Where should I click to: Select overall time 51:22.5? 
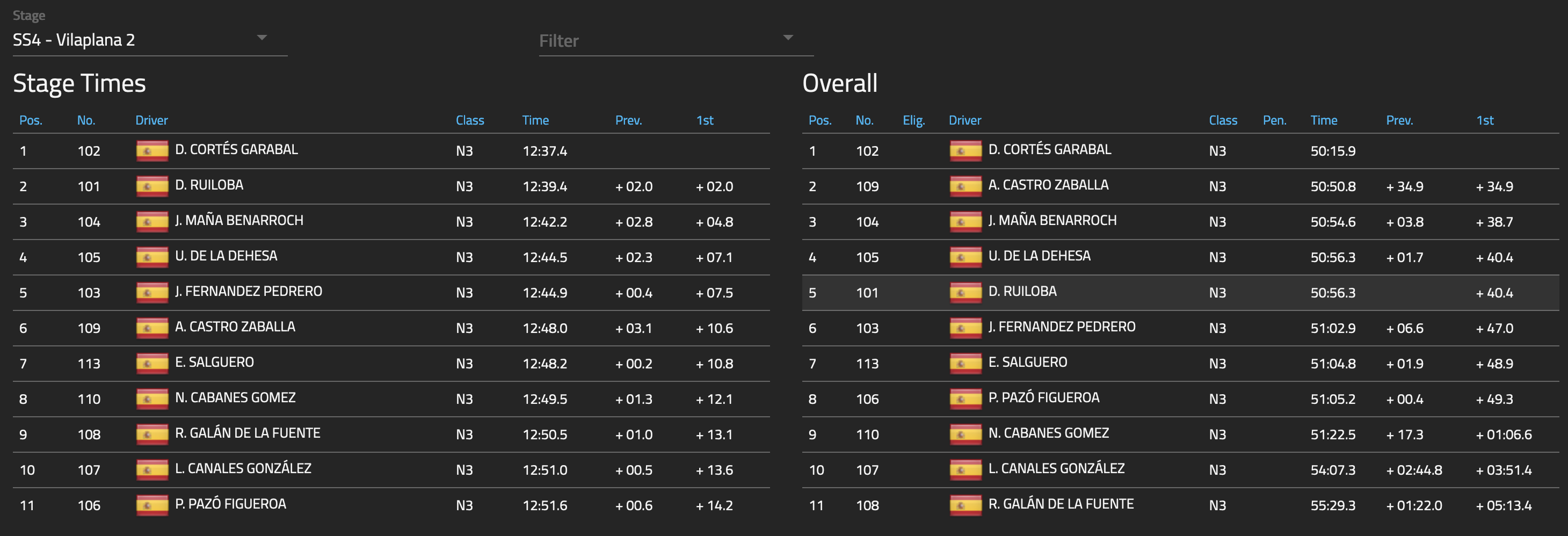pyautogui.click(x=1333, y=435)
